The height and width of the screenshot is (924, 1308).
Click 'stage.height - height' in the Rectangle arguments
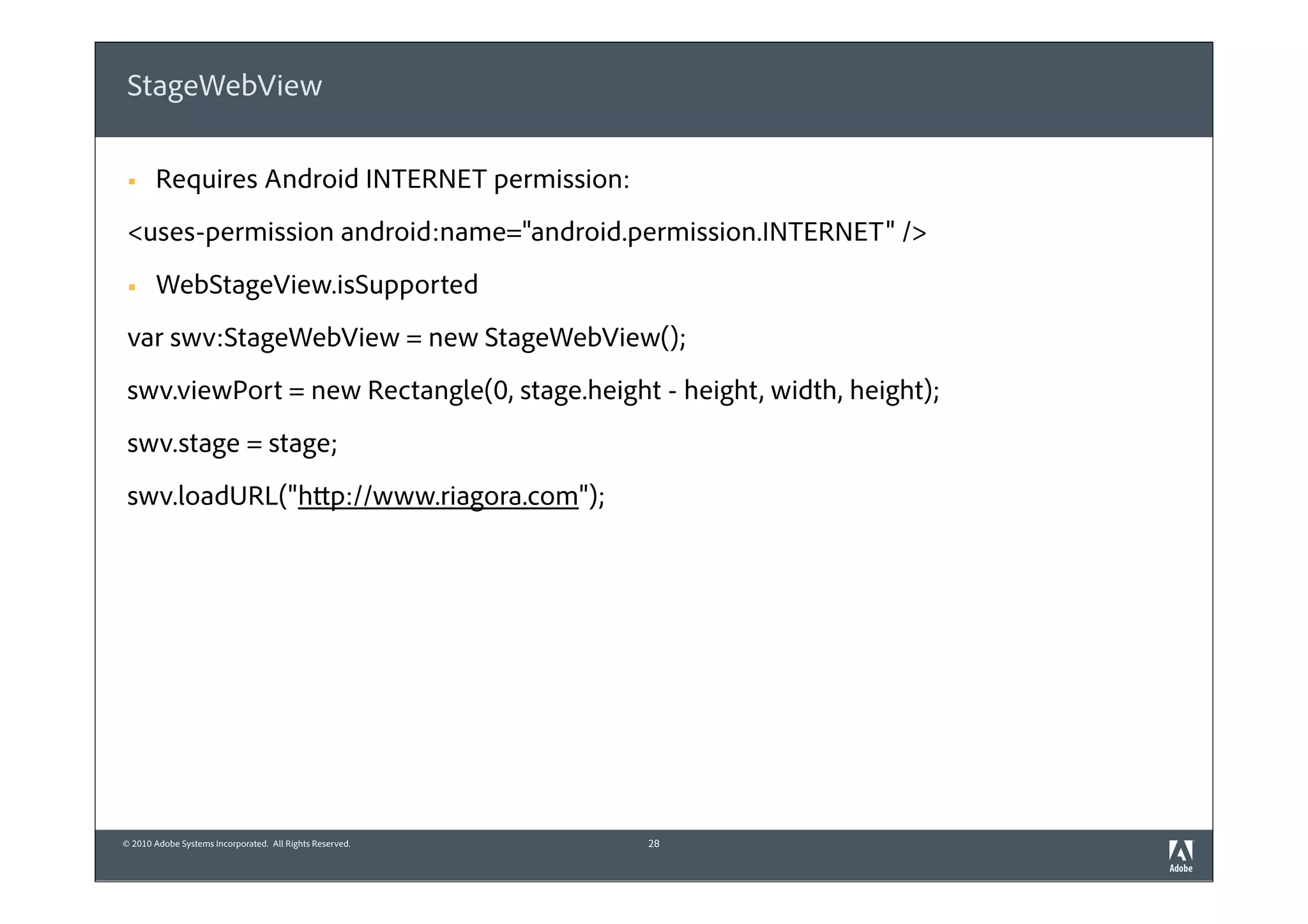click(641, 390)
